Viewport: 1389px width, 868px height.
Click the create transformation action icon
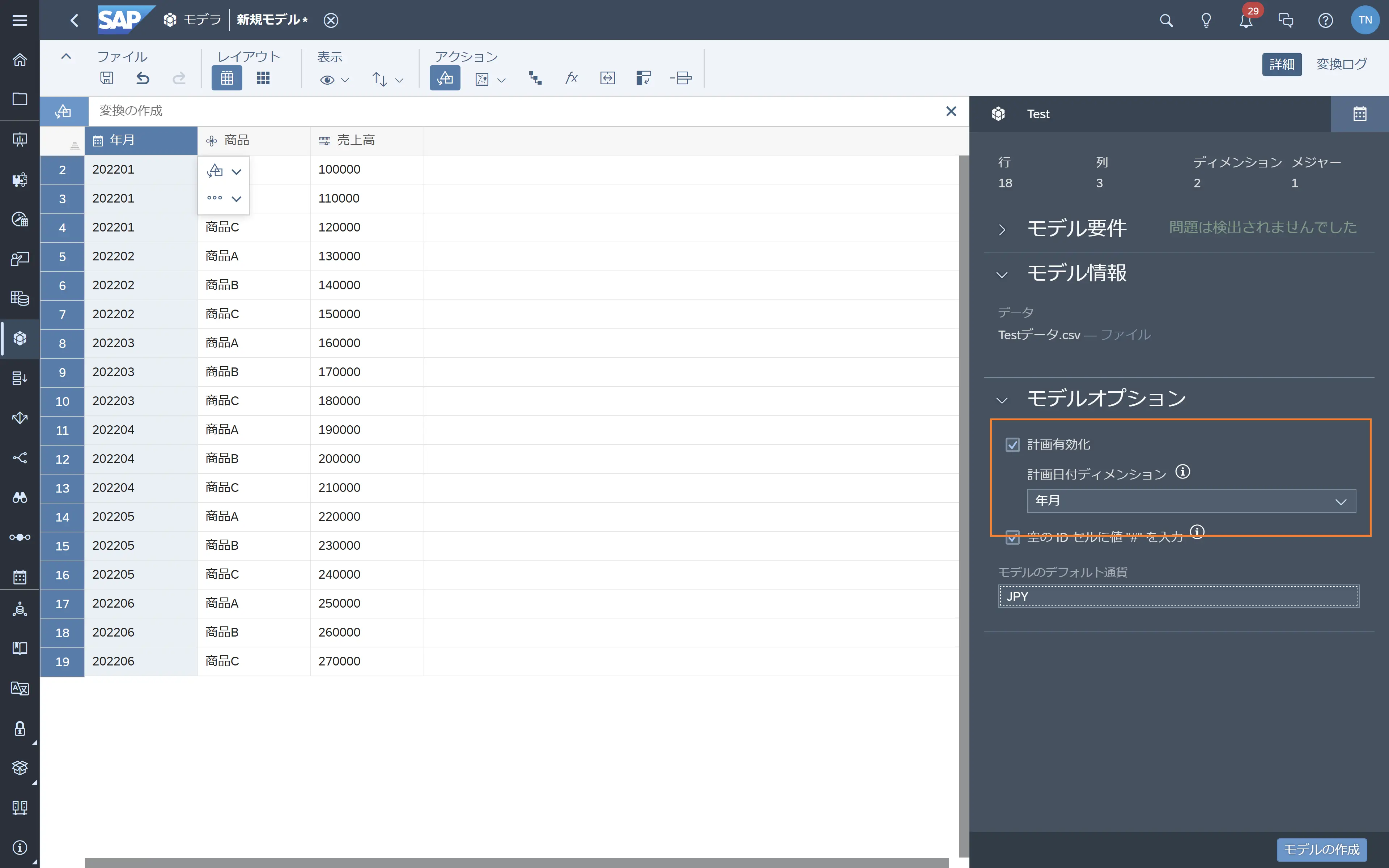pos(445,78)
